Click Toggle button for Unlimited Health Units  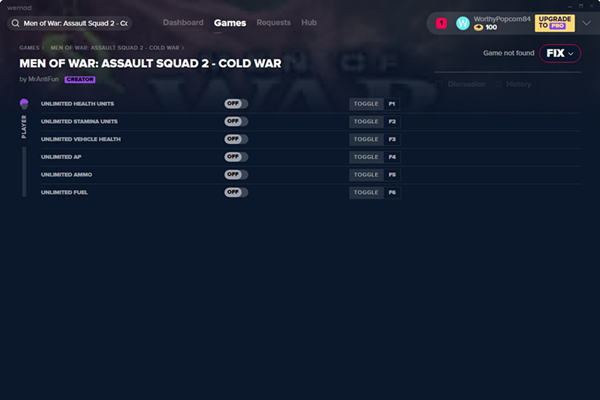[366, 104]
